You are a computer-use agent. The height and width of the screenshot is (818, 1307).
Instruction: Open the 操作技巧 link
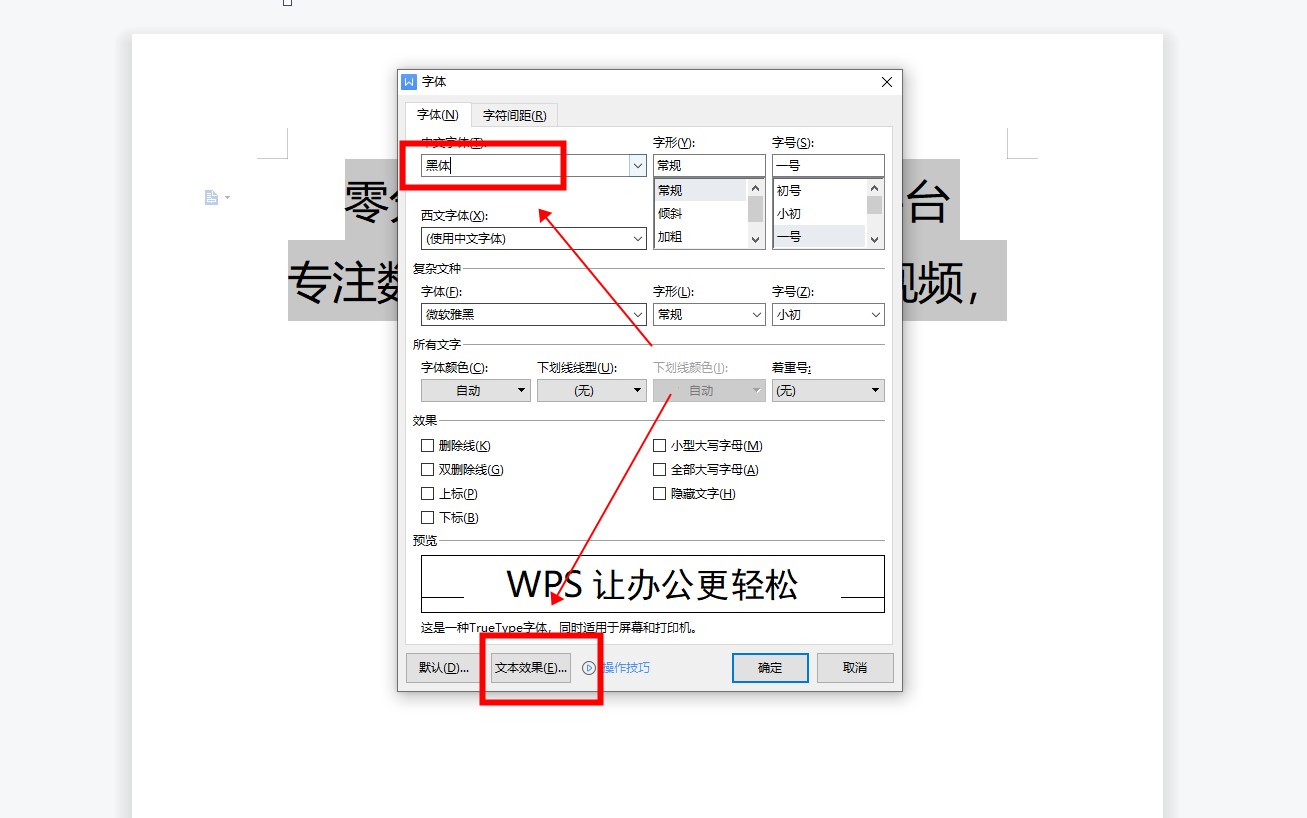pos(625,668)
